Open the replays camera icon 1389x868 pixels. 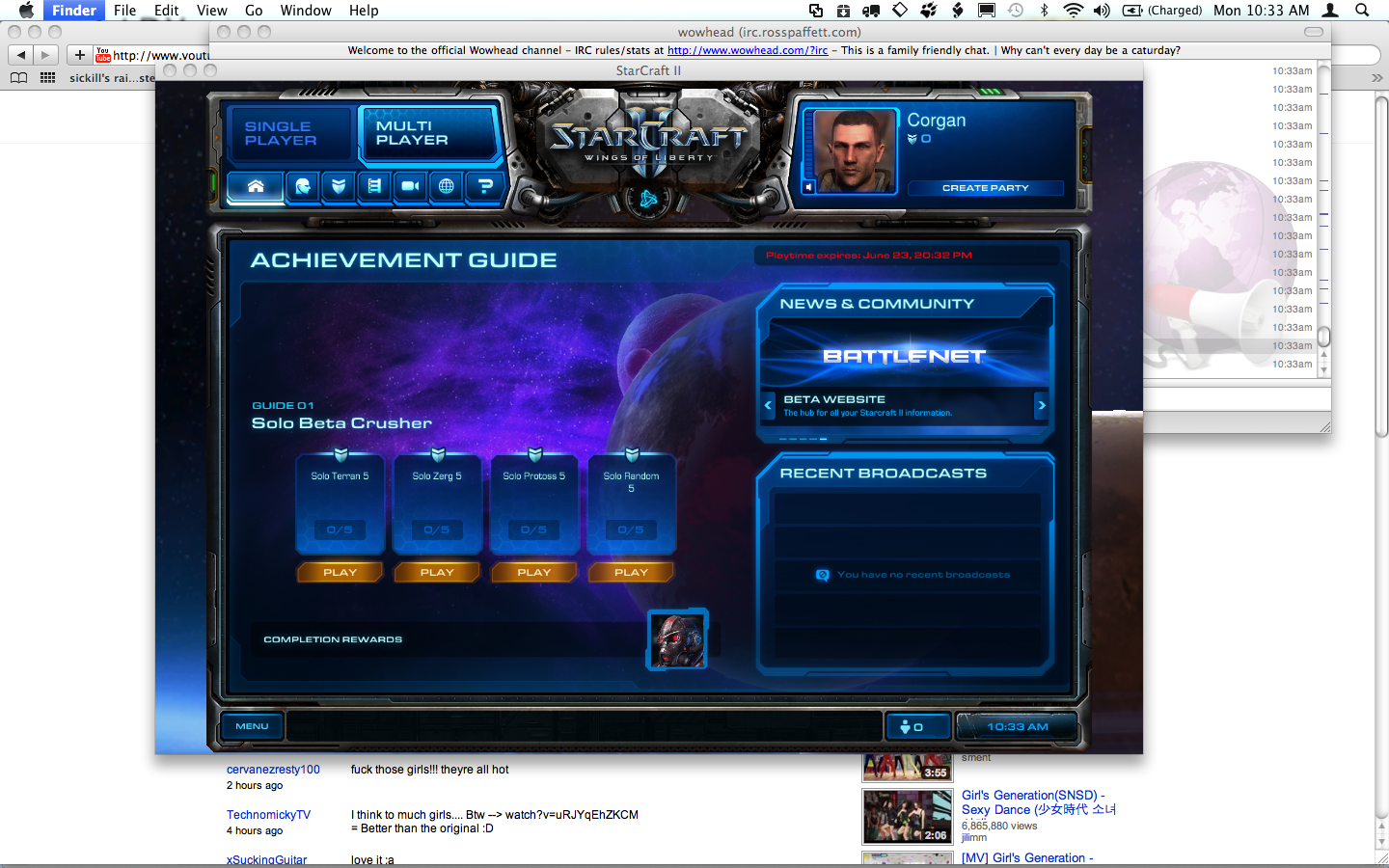point(410,186)
